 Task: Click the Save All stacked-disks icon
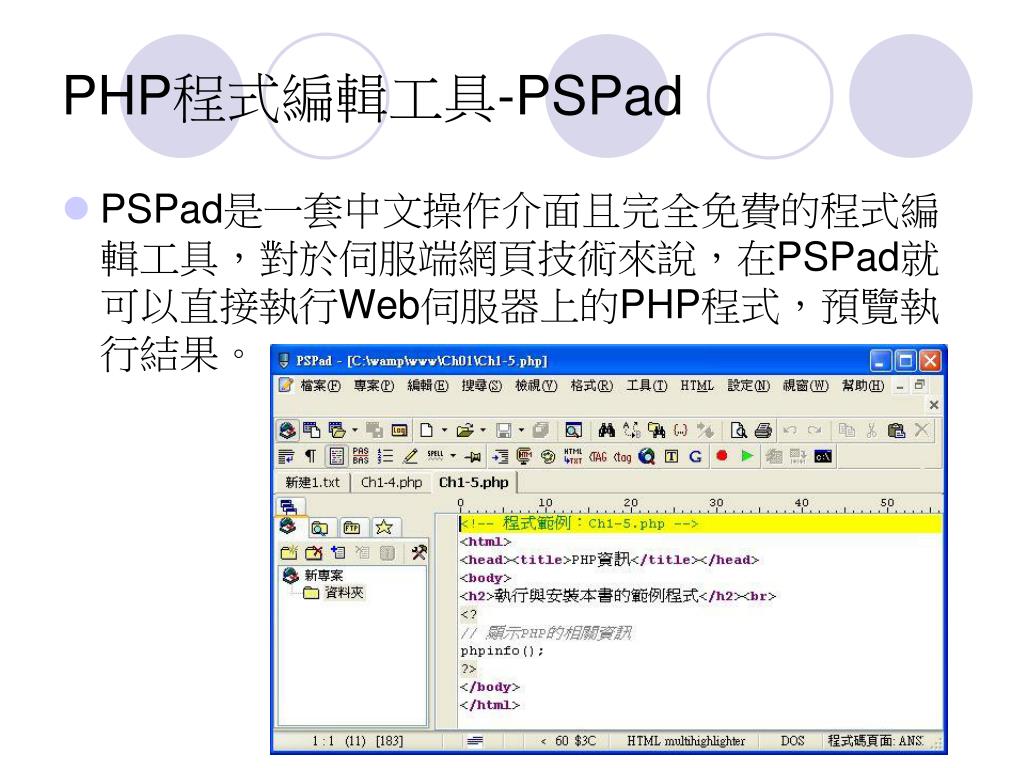click(540, 430)
